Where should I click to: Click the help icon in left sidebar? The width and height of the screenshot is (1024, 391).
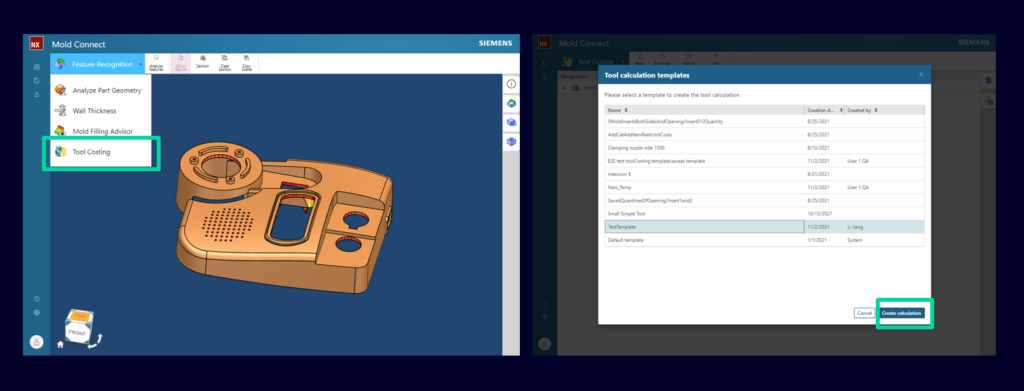[x=37, y=299]
